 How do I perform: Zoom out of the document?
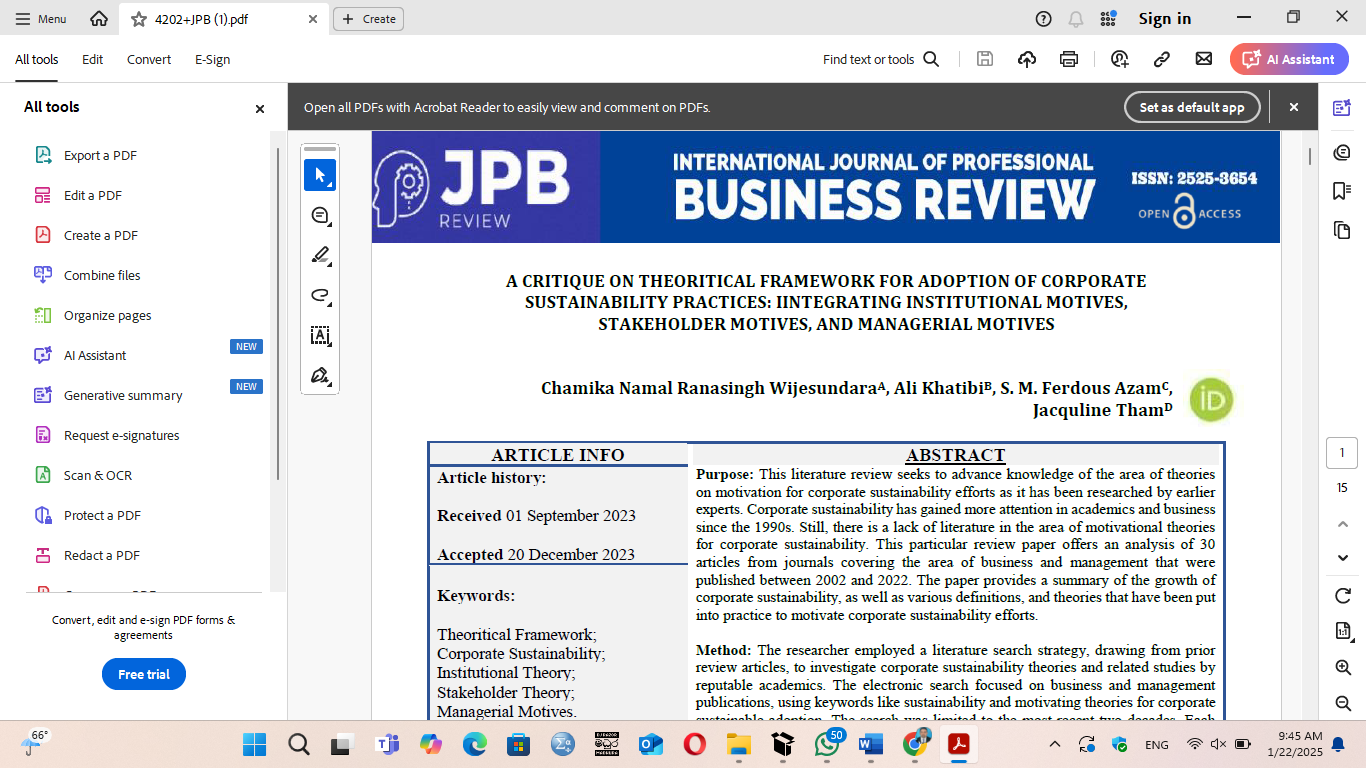1343,703
